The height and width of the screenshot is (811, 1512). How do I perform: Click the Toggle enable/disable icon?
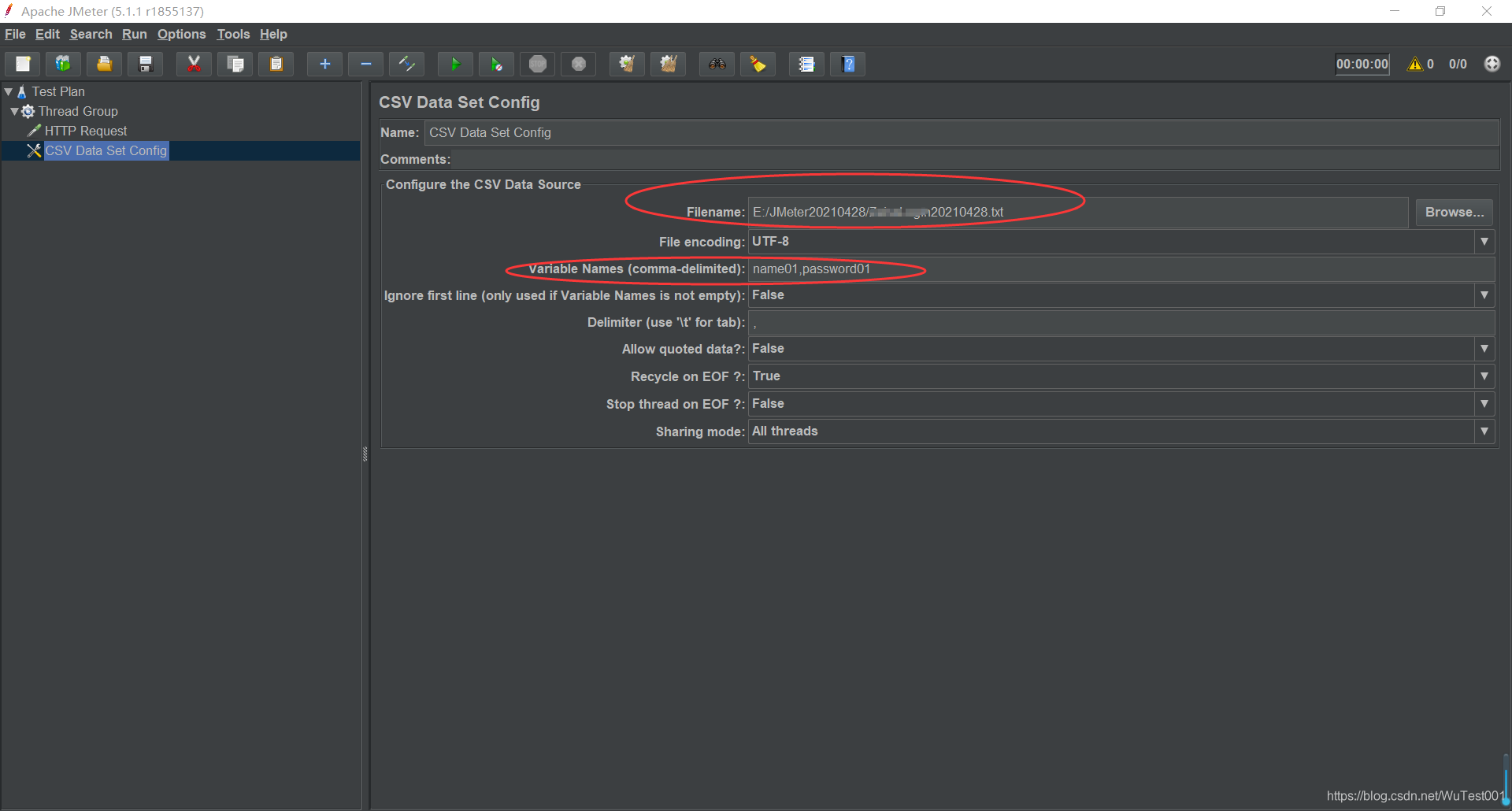tap(406, 64)
